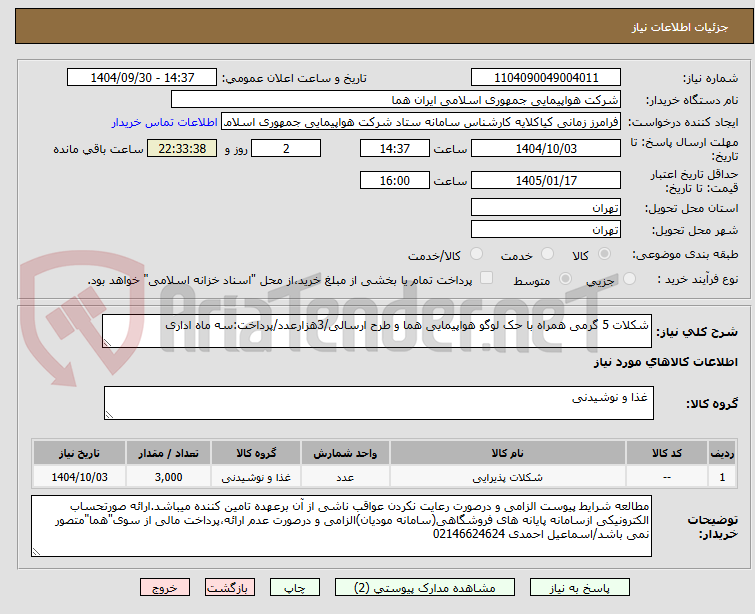Click the need date cell 1404/10/03
This screenshot has width=755, height=614.
pos(79,477)
